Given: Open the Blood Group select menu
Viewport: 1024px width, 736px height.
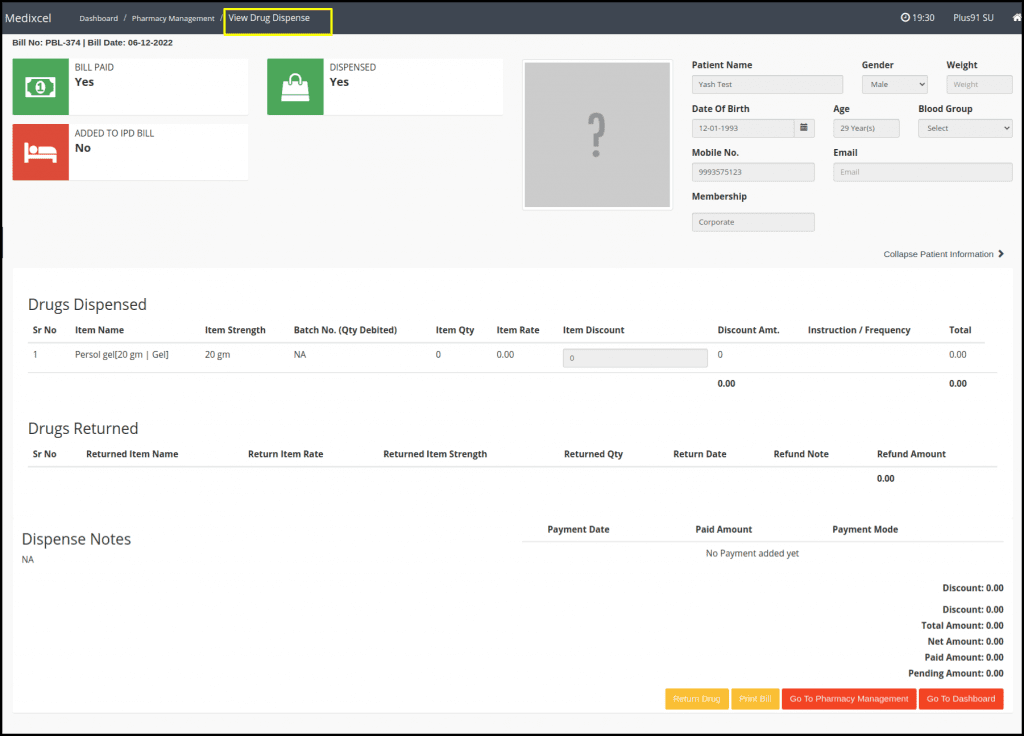Looking at the screenshot, I should (965, 128).
